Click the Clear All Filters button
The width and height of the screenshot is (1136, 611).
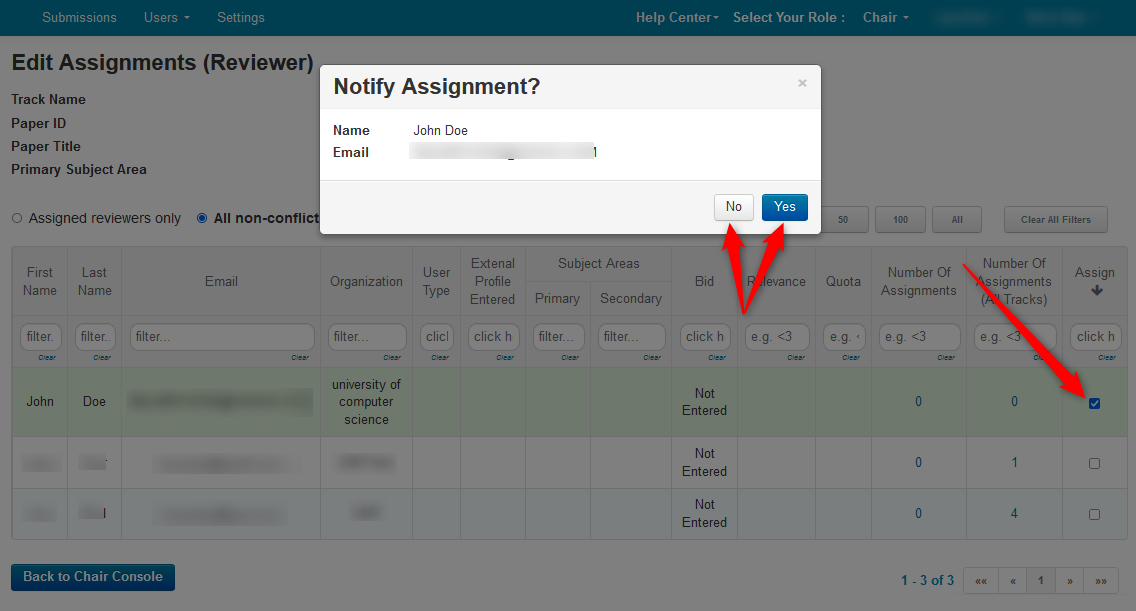1056,220
